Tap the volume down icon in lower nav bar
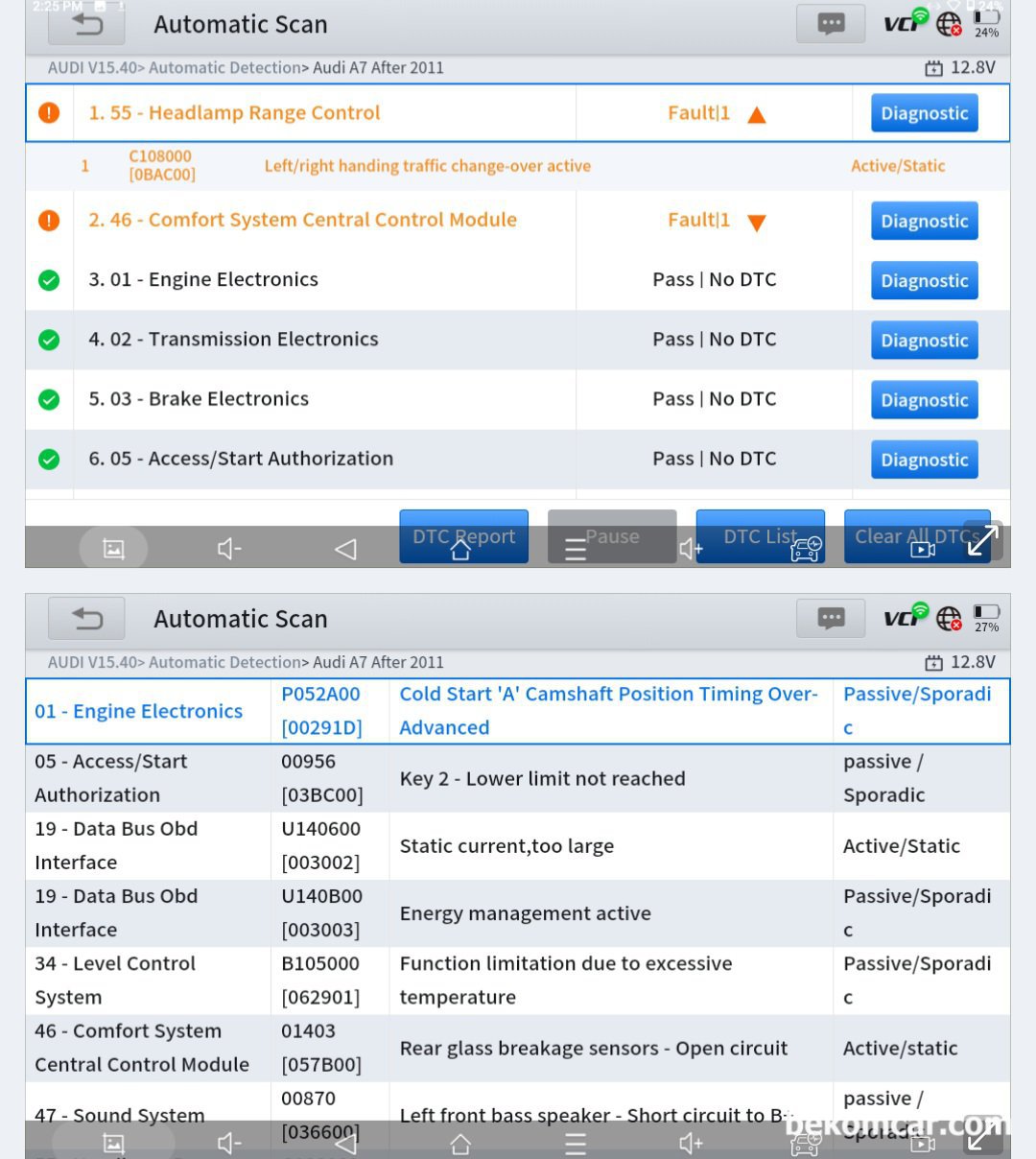 click(229, 1144)
